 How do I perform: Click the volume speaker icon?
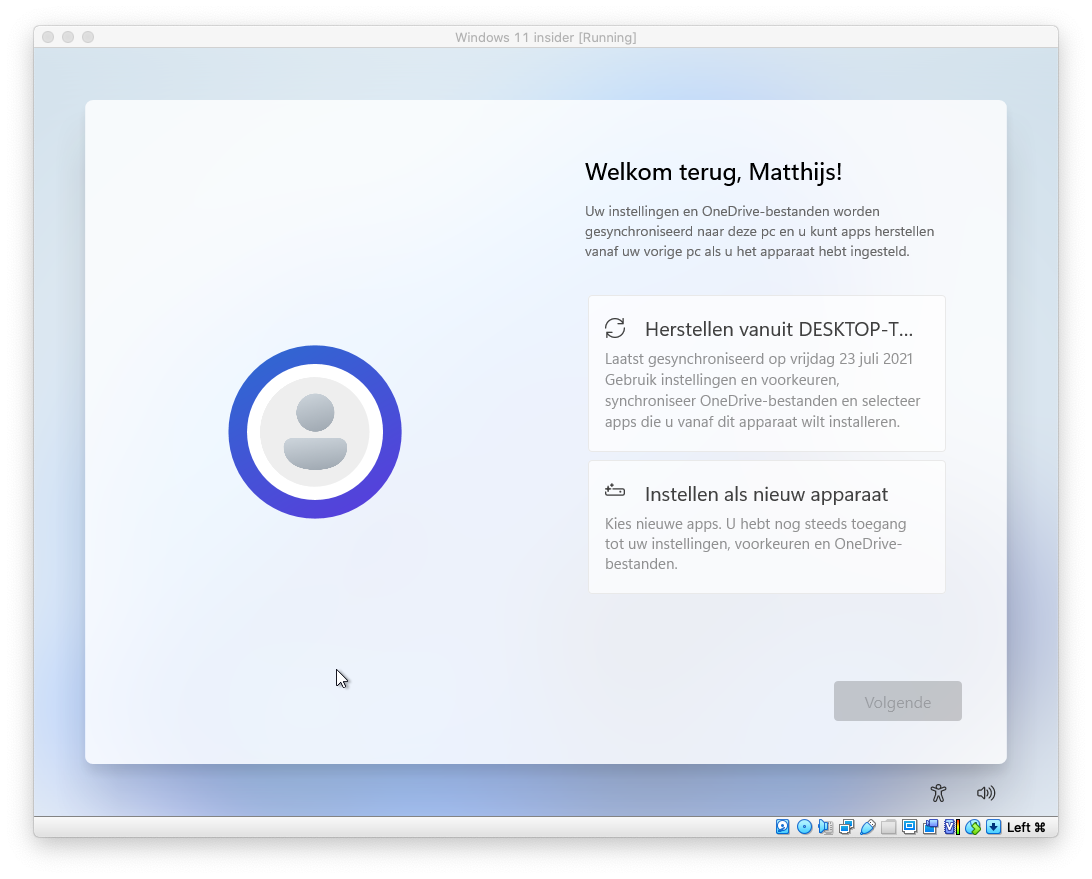986,793
